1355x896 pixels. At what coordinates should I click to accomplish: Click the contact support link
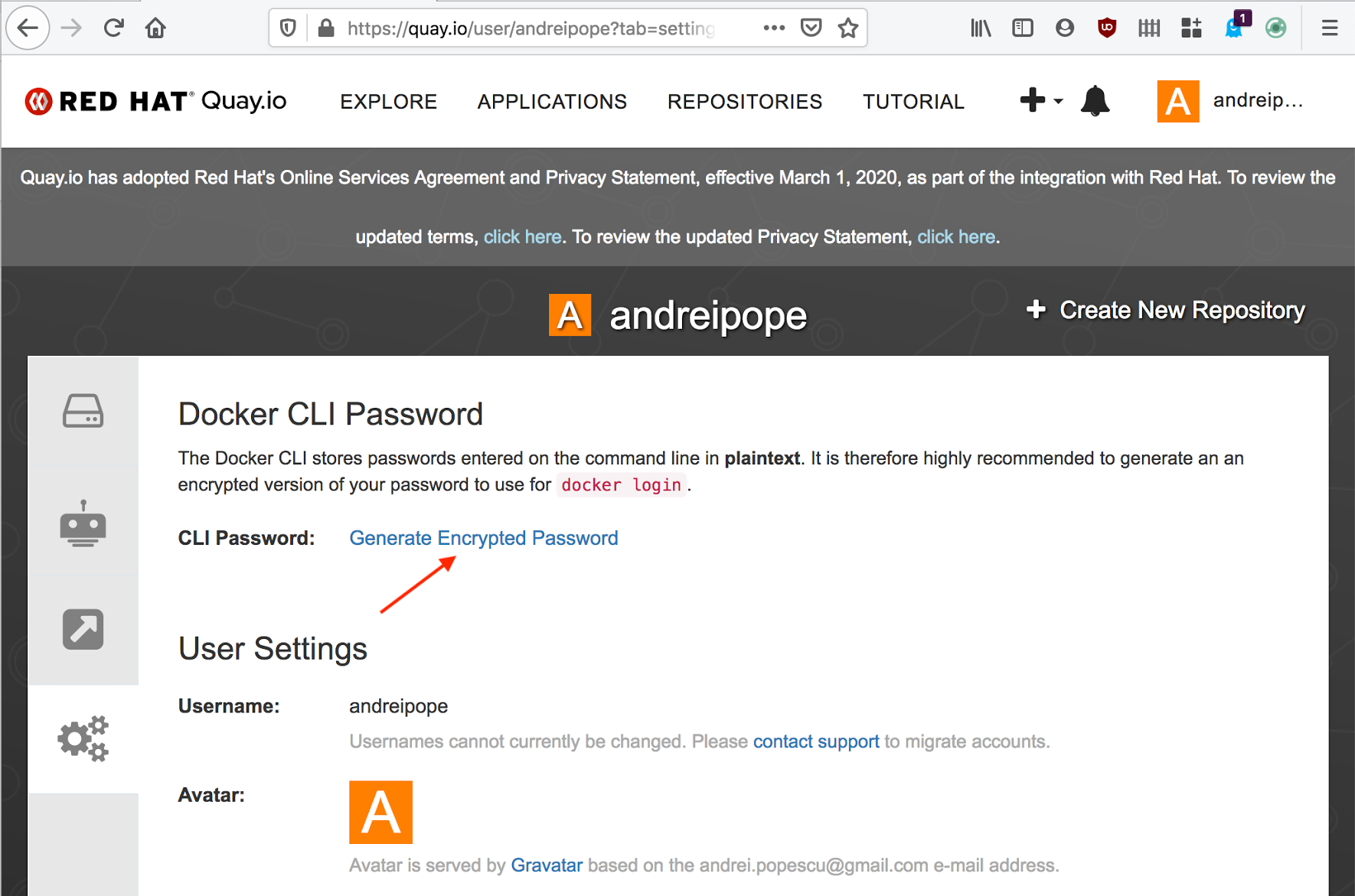coord(816,741)
